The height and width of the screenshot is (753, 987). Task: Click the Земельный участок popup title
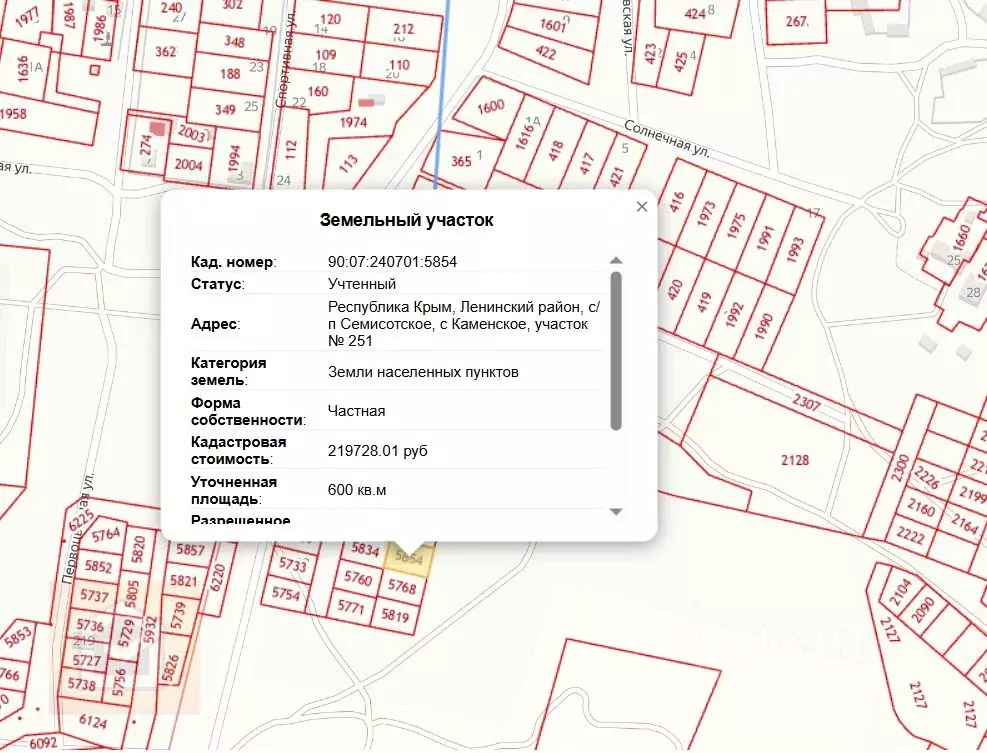pos(406,220)
